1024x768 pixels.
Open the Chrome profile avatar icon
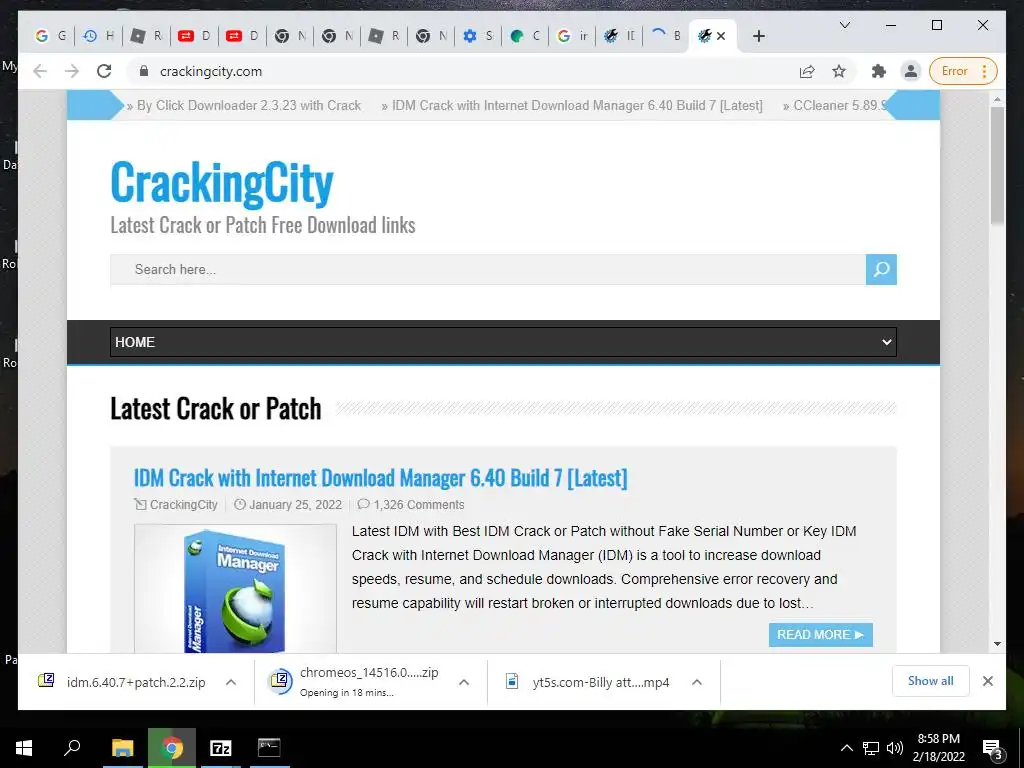[910, 71]
